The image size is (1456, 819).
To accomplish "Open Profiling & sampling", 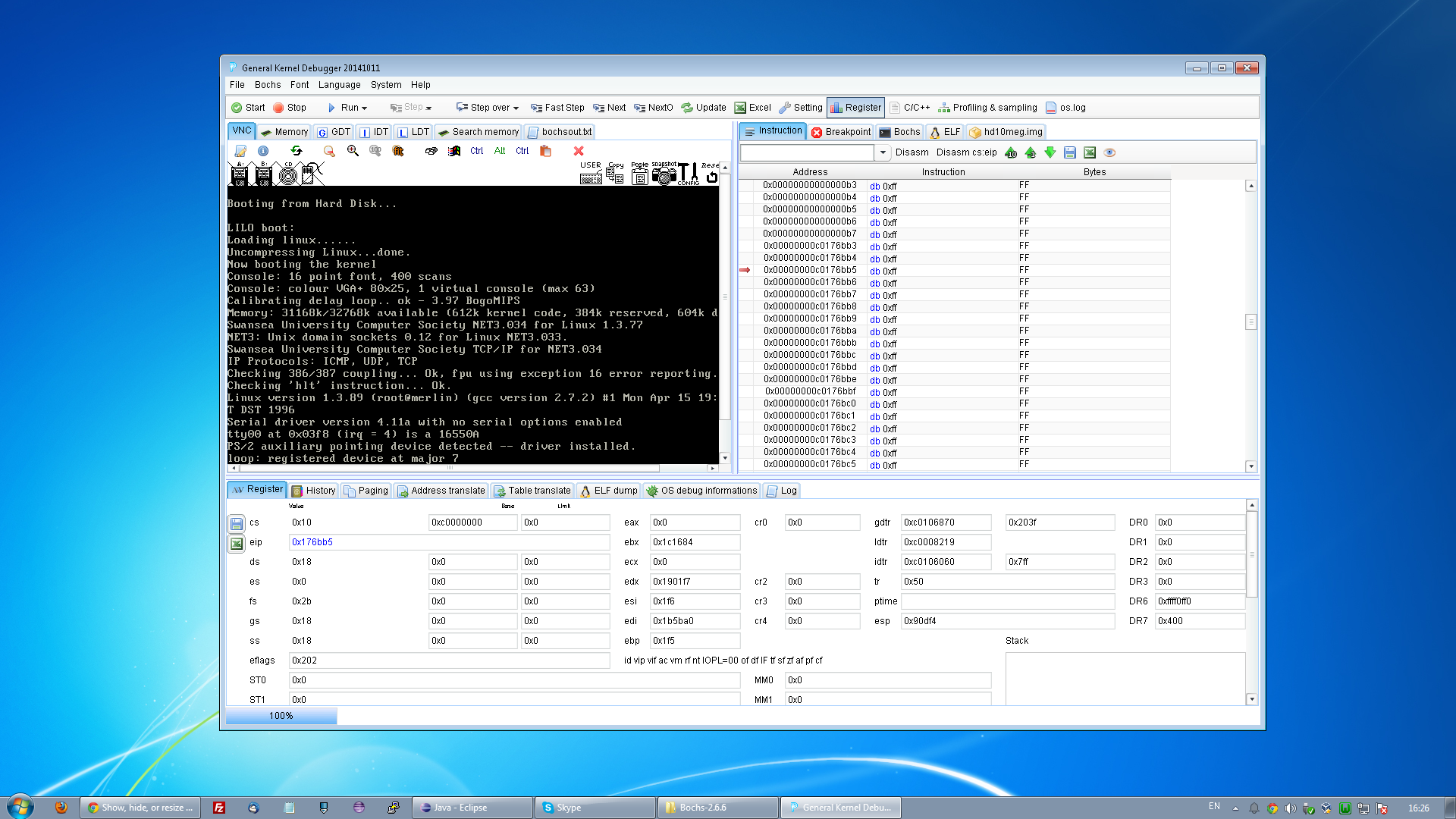I will (x=988, y=108).
